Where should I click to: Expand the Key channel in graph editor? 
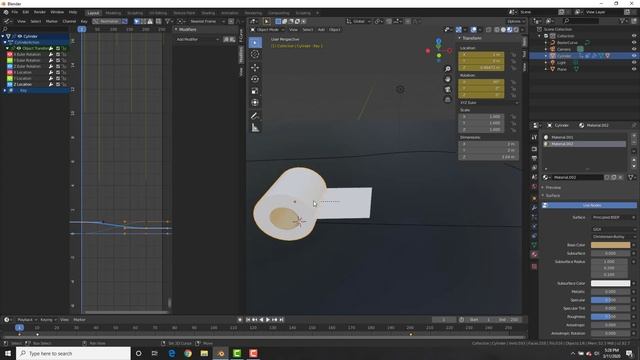pyautogui.click(x=5, y=90)
